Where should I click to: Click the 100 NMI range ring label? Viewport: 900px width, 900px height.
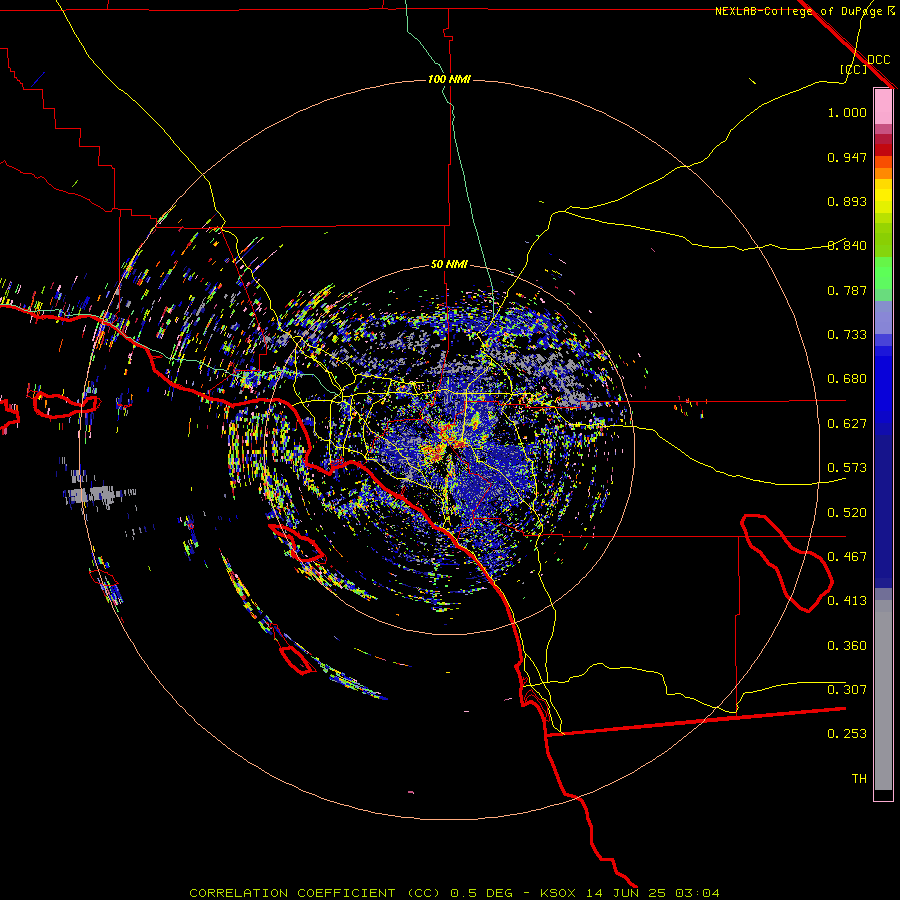pos(449,79)
